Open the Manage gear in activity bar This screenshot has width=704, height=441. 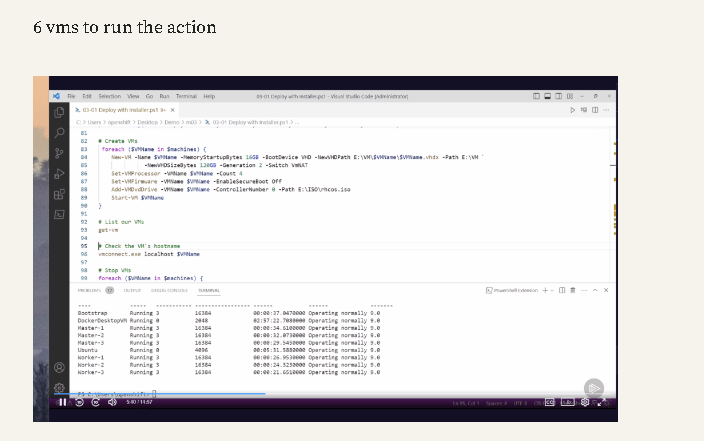pos(59,387)
